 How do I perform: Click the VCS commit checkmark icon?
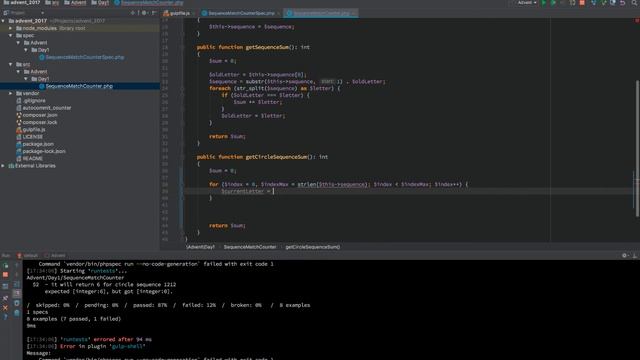pos(603,3)
